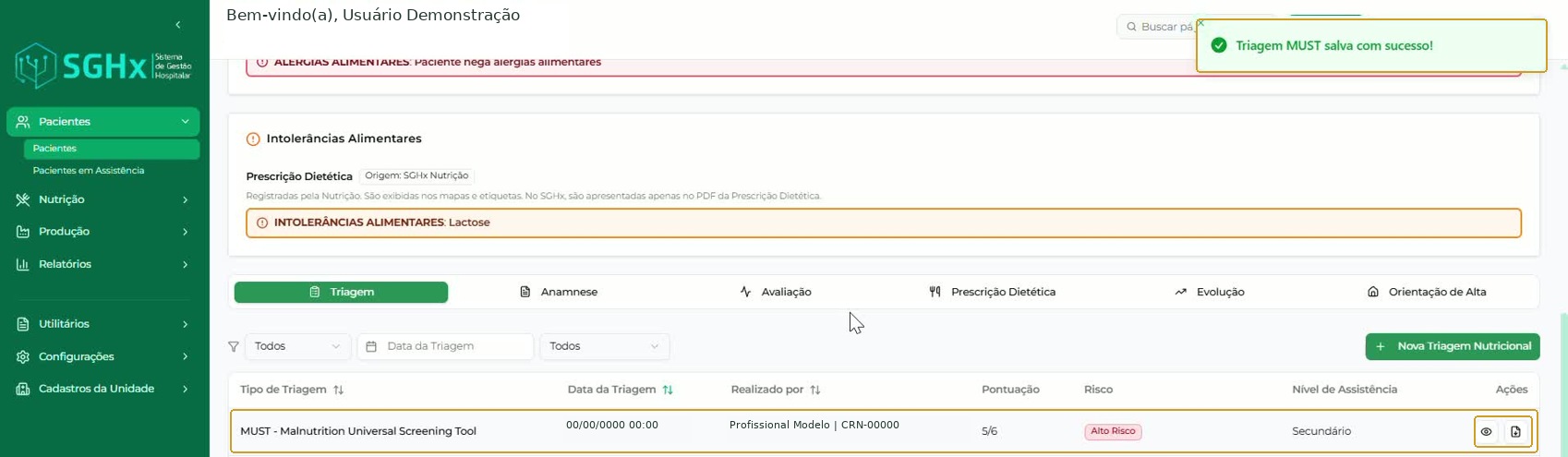This screenshot has height=457, width=1568.
Task: Click the MUST - Malnutrition Universal Screening Tool row
Action: [x=884, y=431]
